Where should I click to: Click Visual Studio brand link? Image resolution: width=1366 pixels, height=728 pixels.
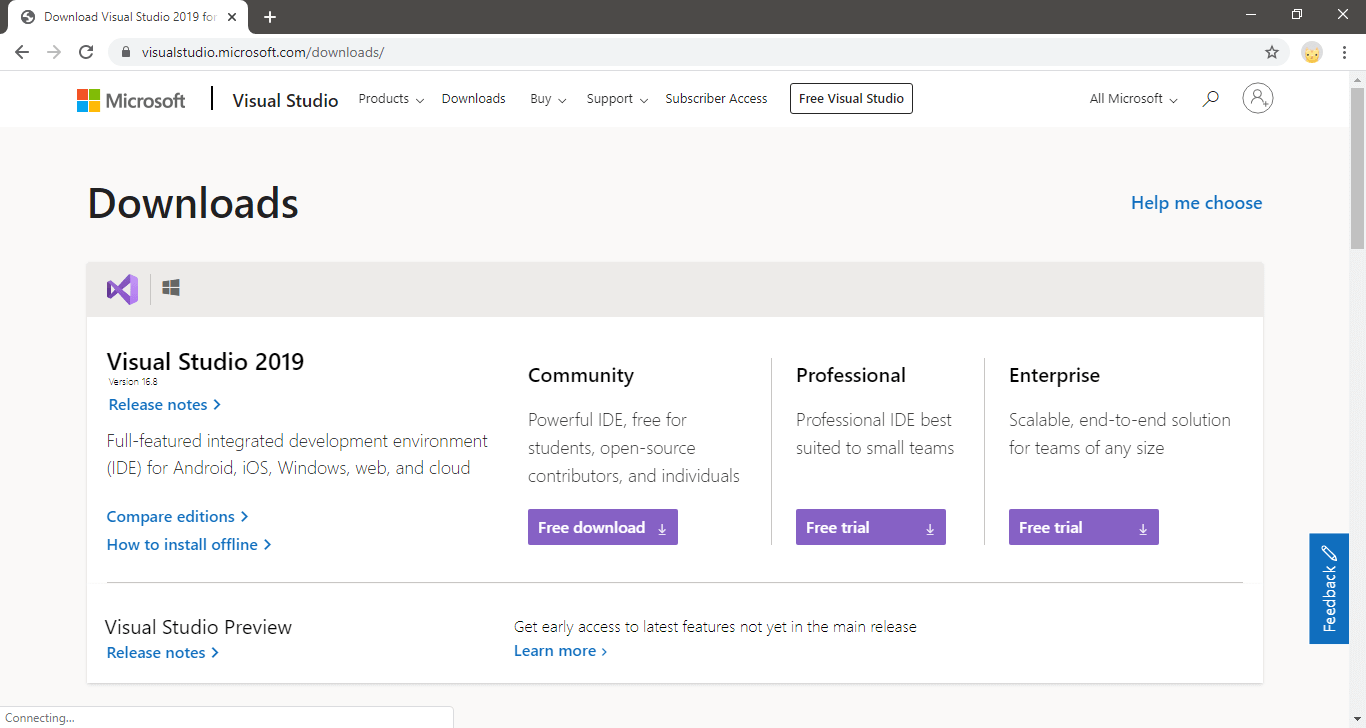click(285, 100)
